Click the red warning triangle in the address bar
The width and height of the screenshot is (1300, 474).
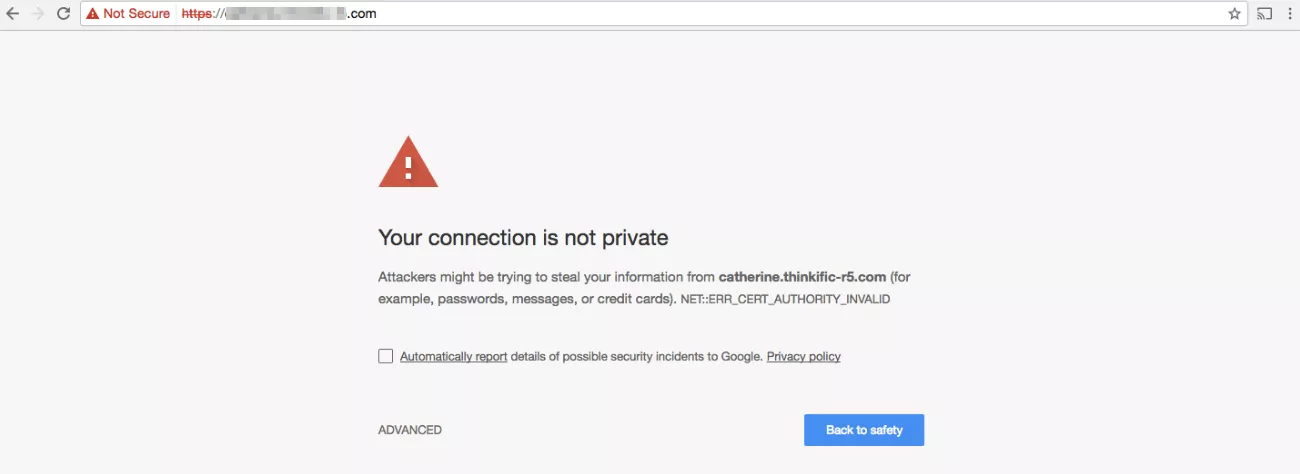pos(93,14)
